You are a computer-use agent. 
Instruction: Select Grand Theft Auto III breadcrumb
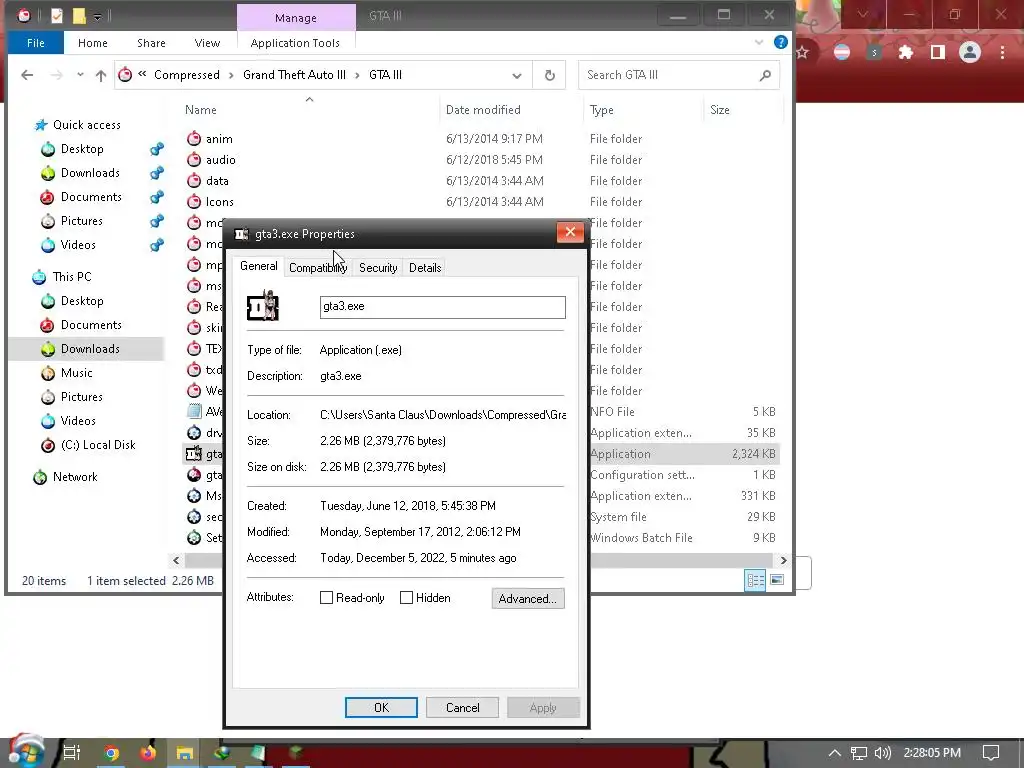point(295,75)
